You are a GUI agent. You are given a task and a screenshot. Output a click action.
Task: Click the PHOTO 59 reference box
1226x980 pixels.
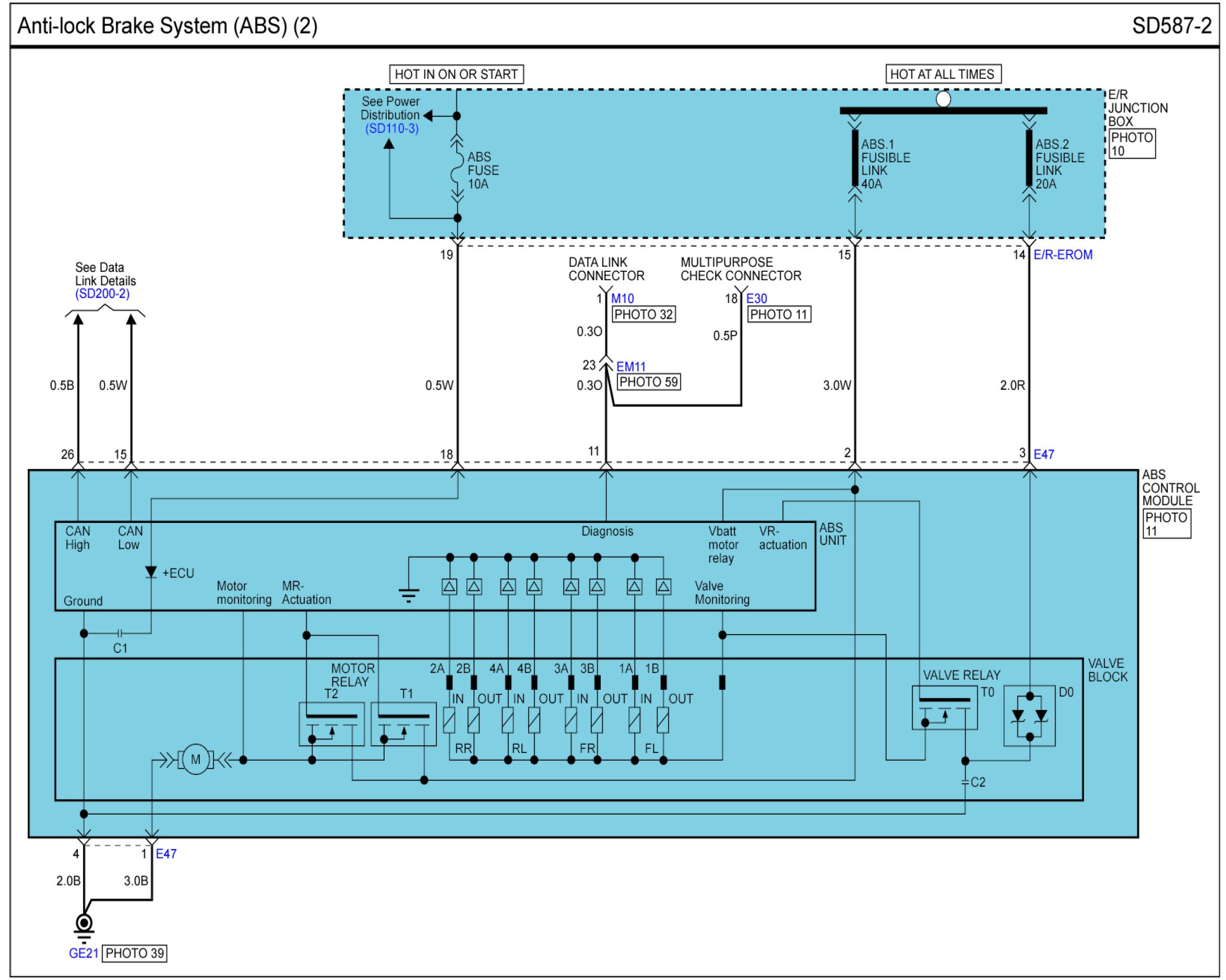pyautogui.click(x=648, y=382)
